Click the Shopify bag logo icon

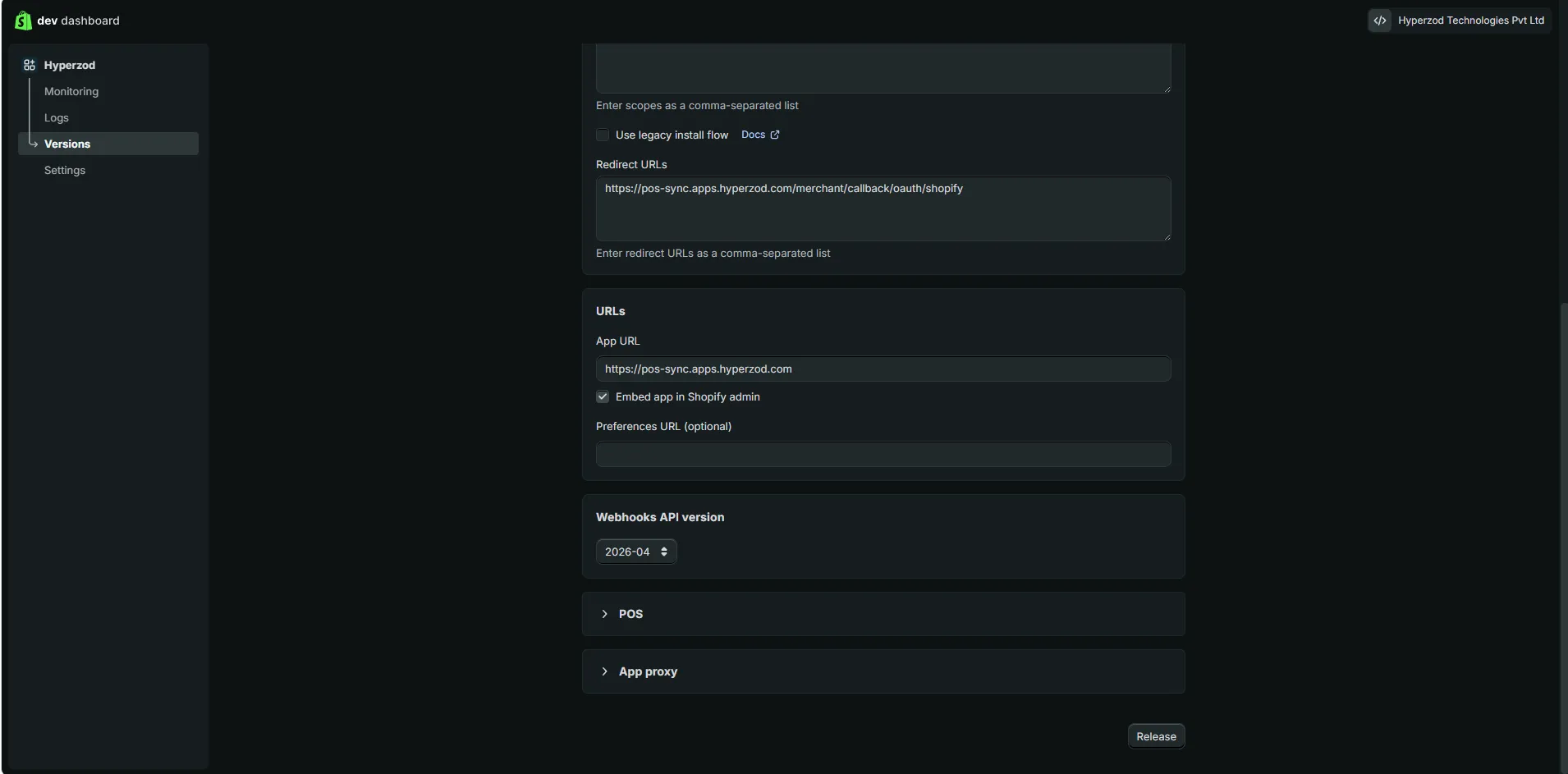click(23, 21)
